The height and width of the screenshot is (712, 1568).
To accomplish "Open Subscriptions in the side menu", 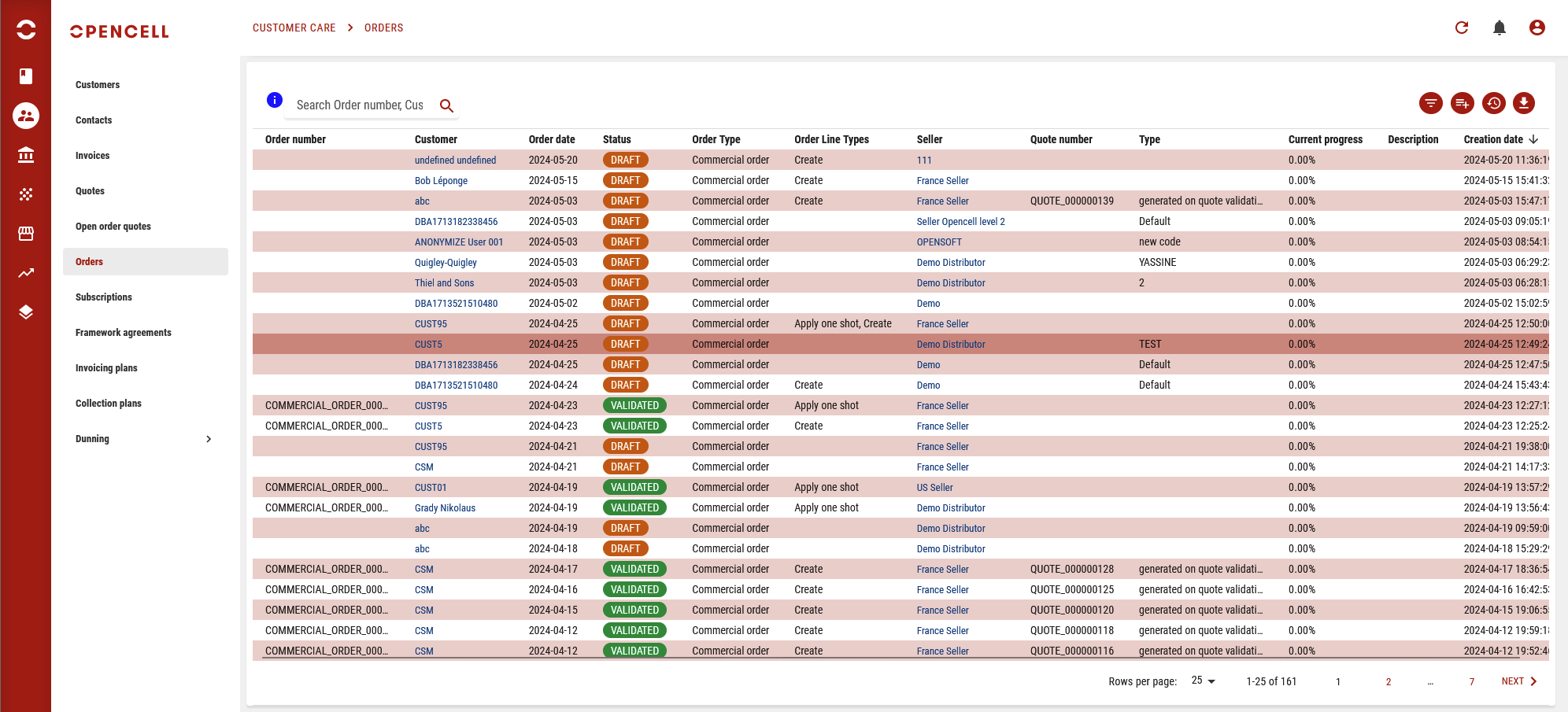I will click(104, 297).
